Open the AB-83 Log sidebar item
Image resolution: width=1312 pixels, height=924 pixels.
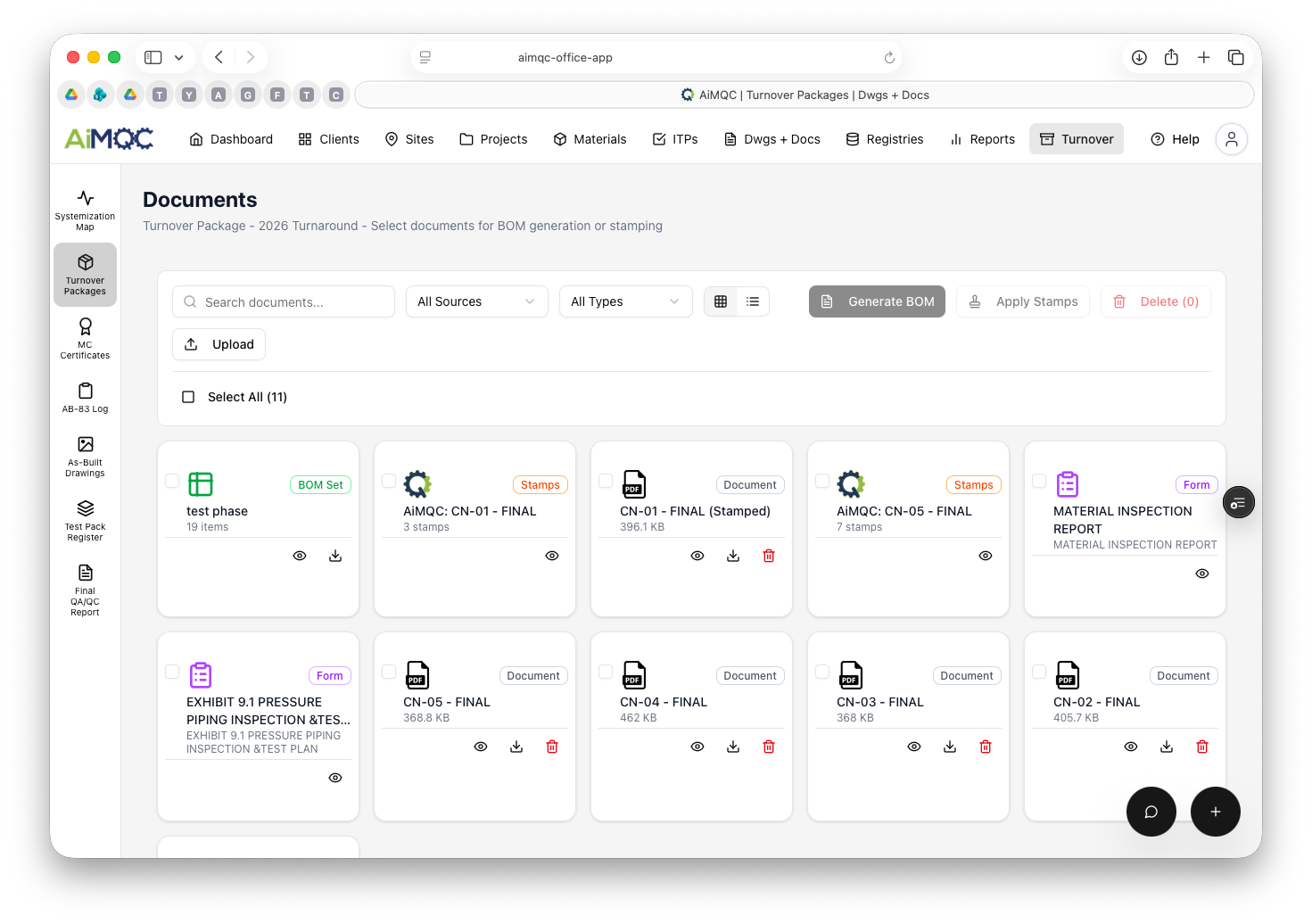pyautogui.click(x=85, y=398)
